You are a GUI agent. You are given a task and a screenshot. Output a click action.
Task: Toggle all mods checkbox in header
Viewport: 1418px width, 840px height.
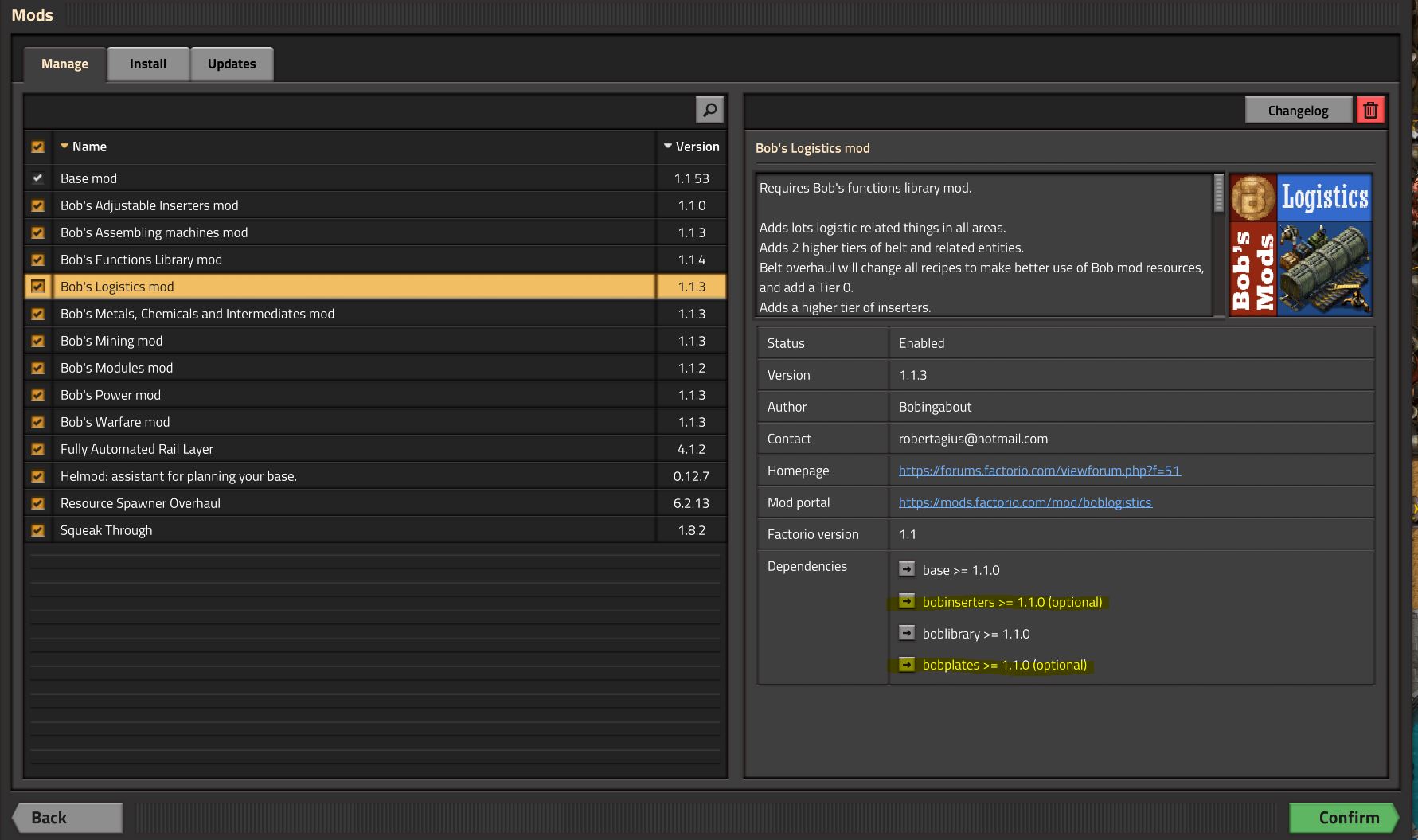point(37,147)
